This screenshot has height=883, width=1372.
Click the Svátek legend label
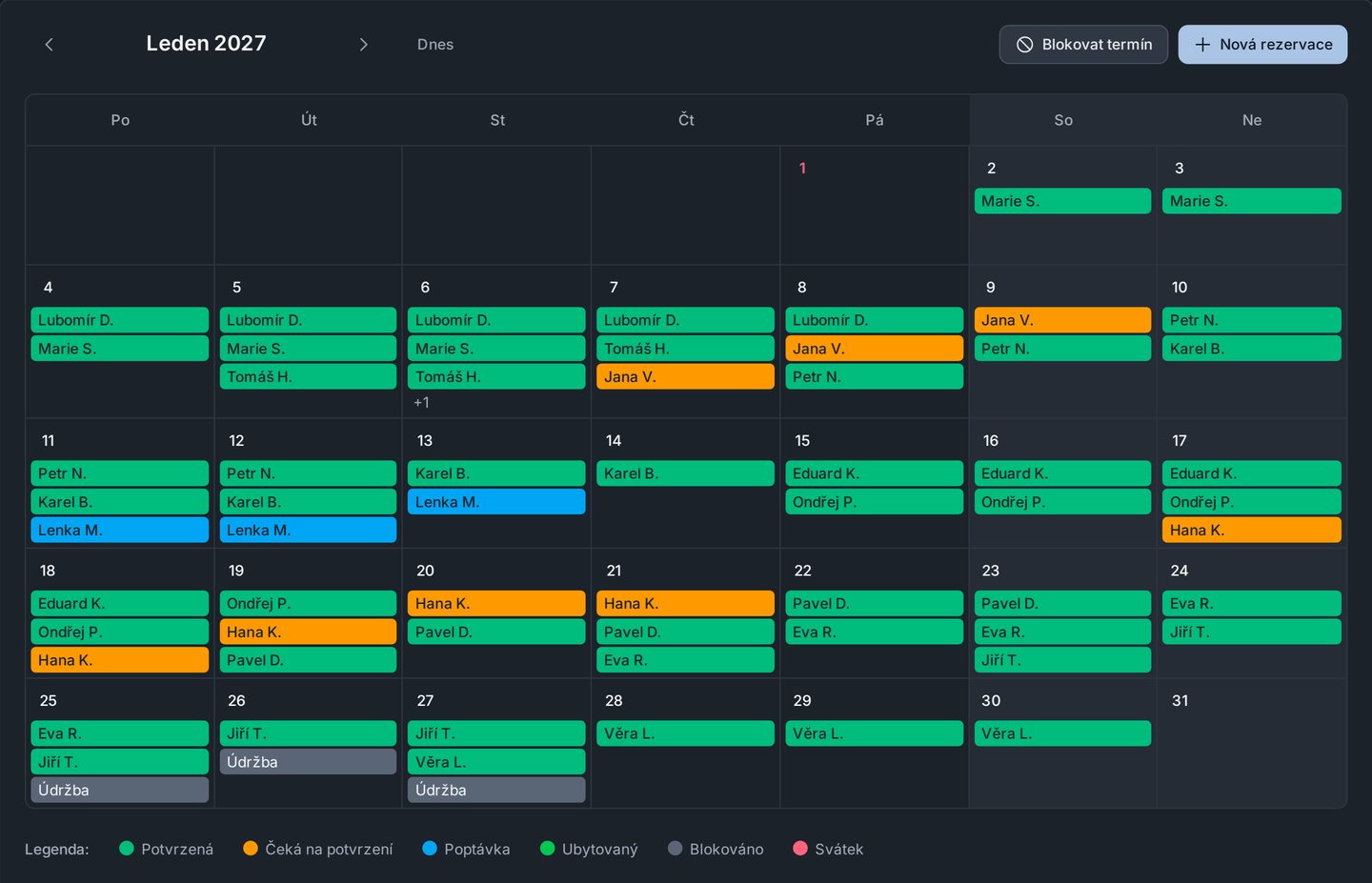(839, 850)
